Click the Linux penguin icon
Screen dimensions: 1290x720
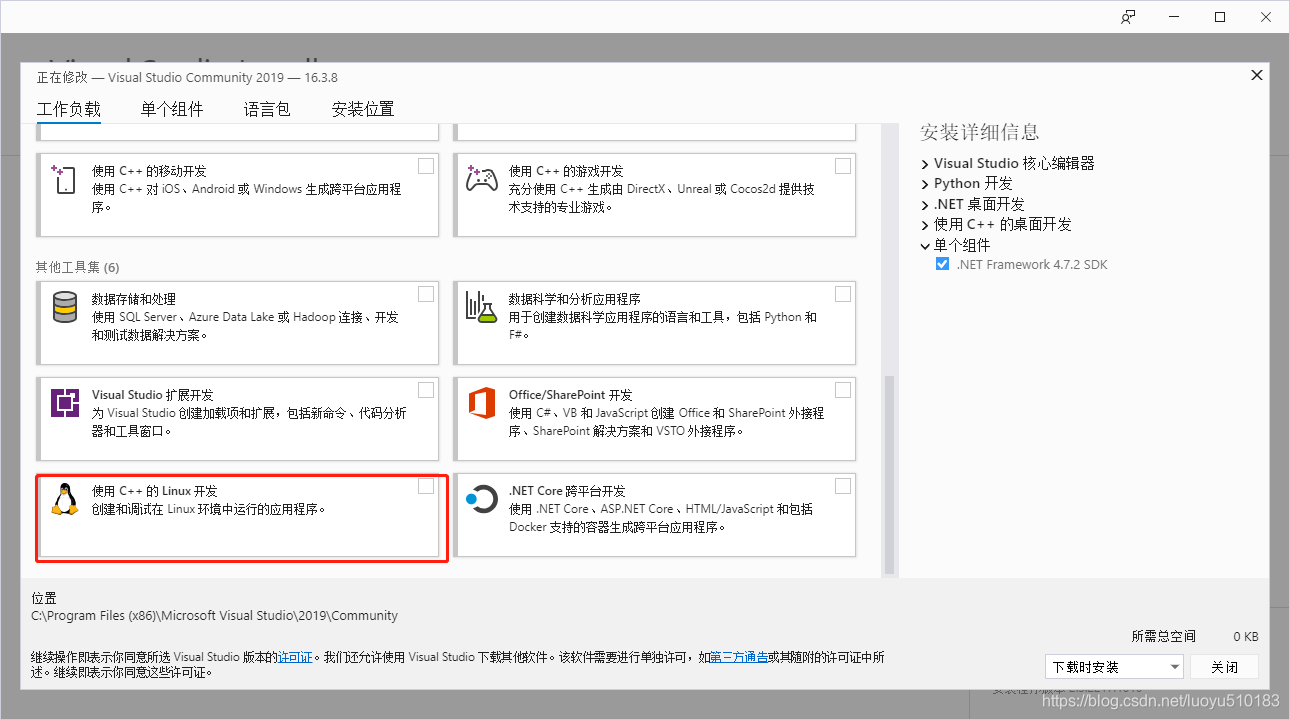point(65,499)
